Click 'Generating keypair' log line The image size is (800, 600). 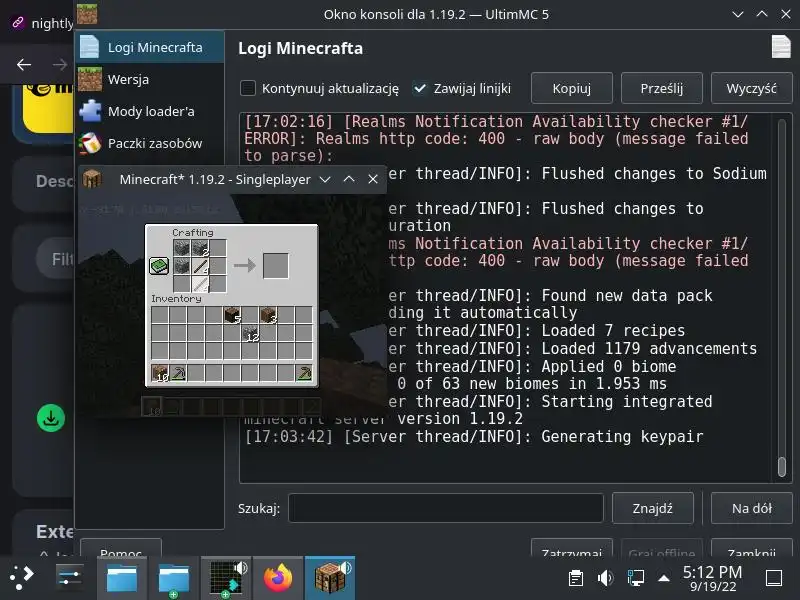pyautogui.click(x=474, y=437)
